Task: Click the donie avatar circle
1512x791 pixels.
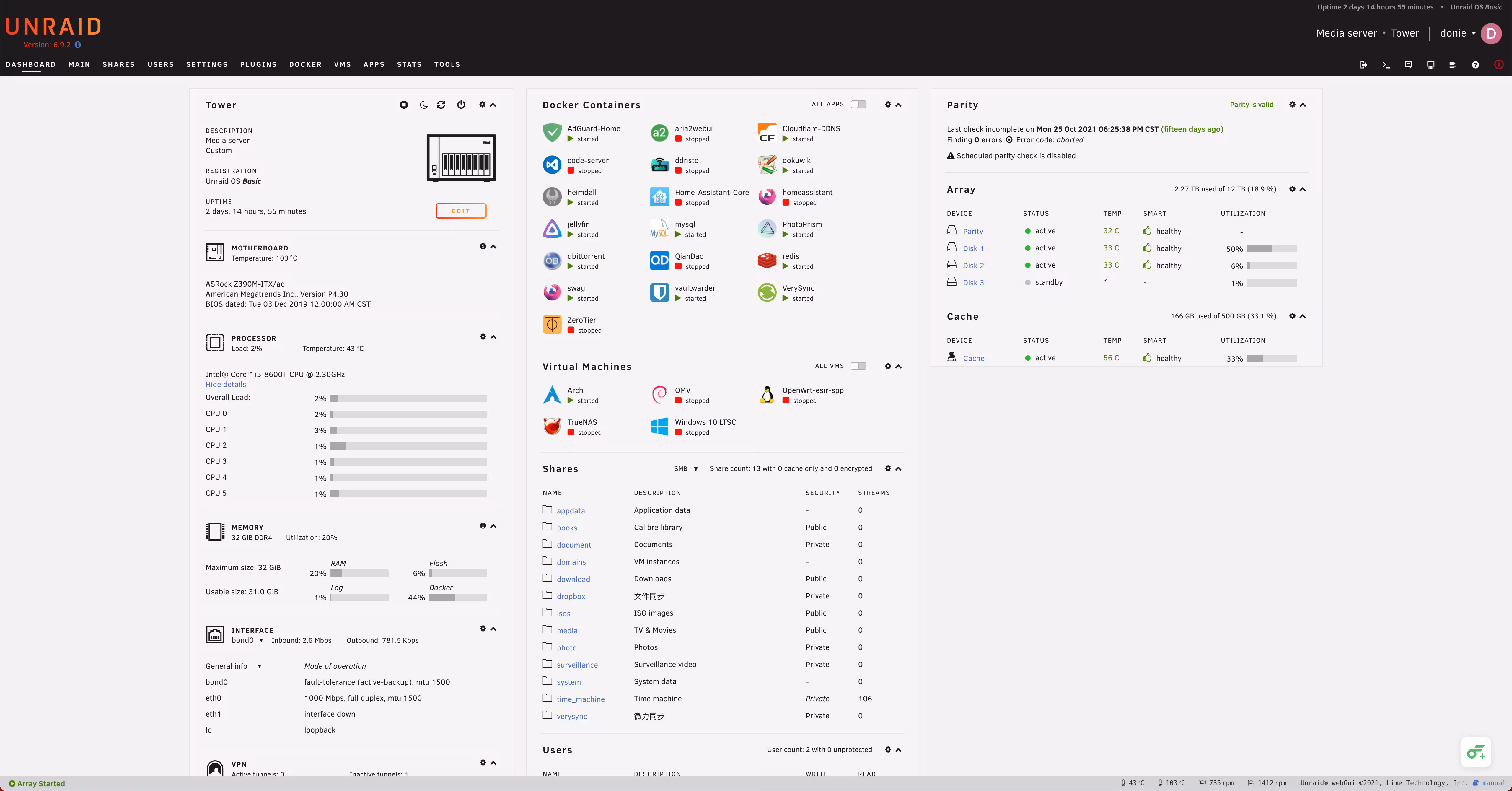Action: 1491,33
